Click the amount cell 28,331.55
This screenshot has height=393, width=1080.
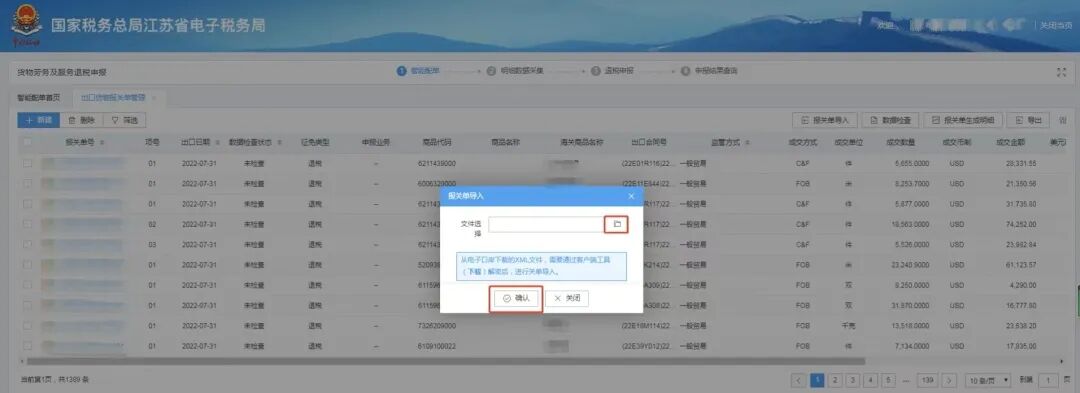point(1021,164)
